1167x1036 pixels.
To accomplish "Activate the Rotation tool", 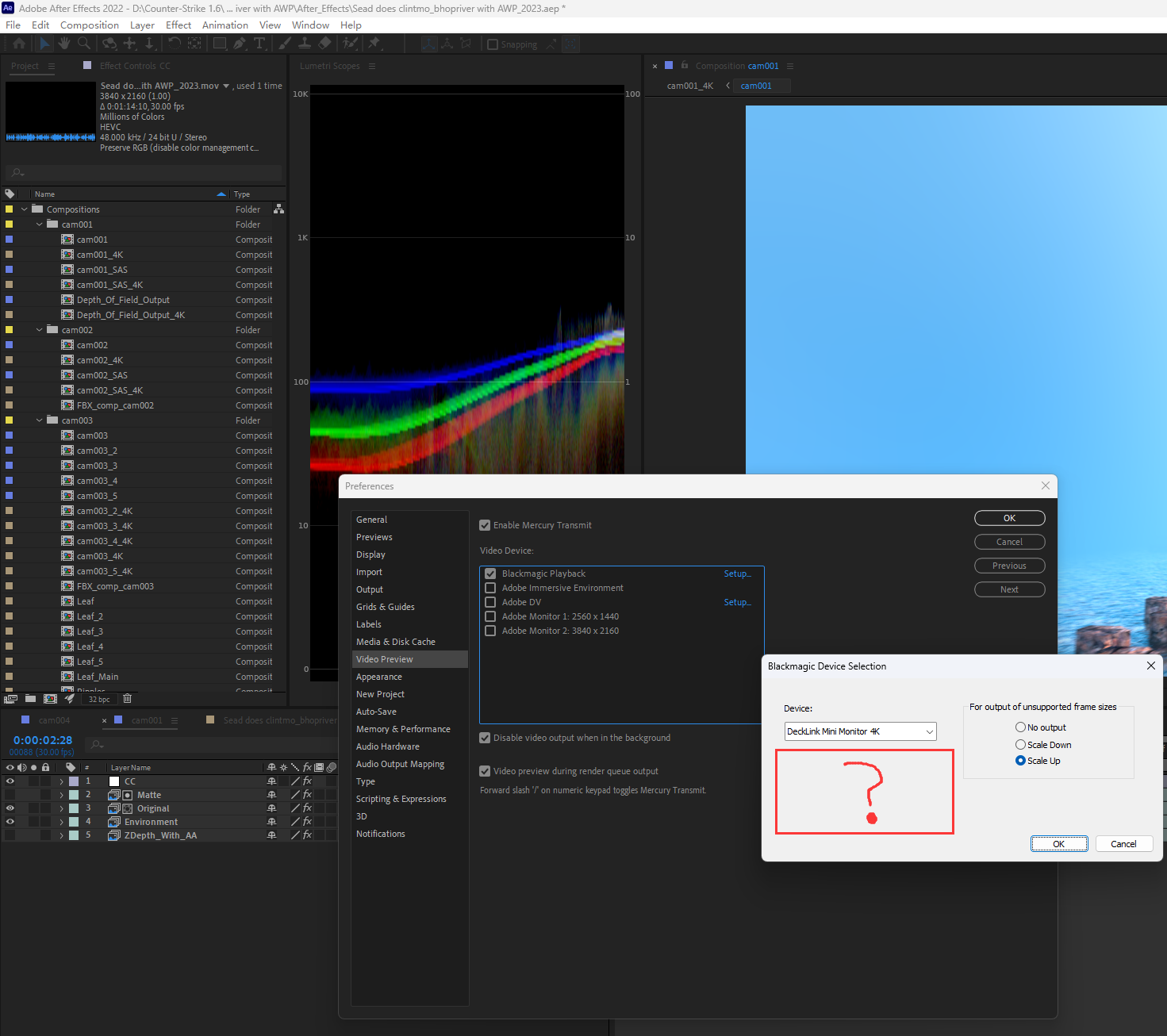I will 175,43.
